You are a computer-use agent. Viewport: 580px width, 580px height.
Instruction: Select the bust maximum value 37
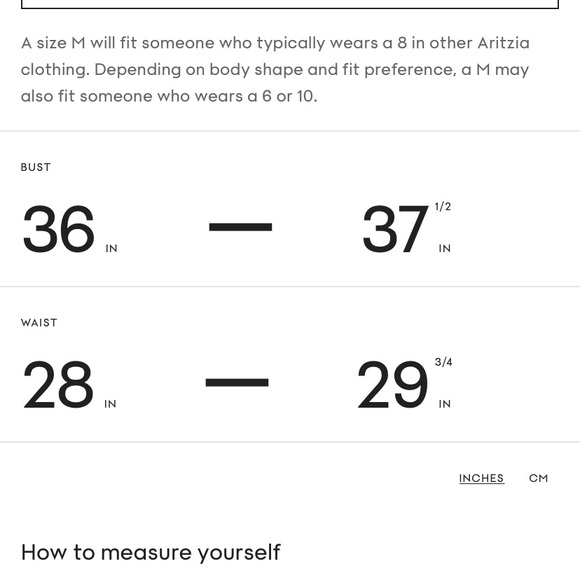[395, 229]
